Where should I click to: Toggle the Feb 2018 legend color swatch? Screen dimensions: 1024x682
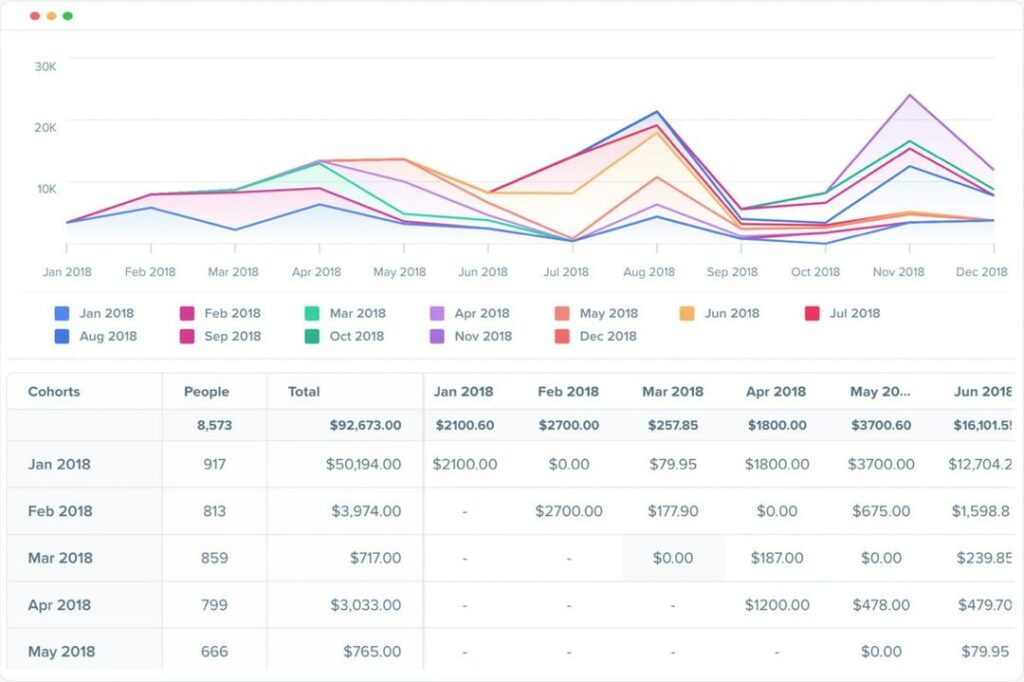(x=187, y=314)
